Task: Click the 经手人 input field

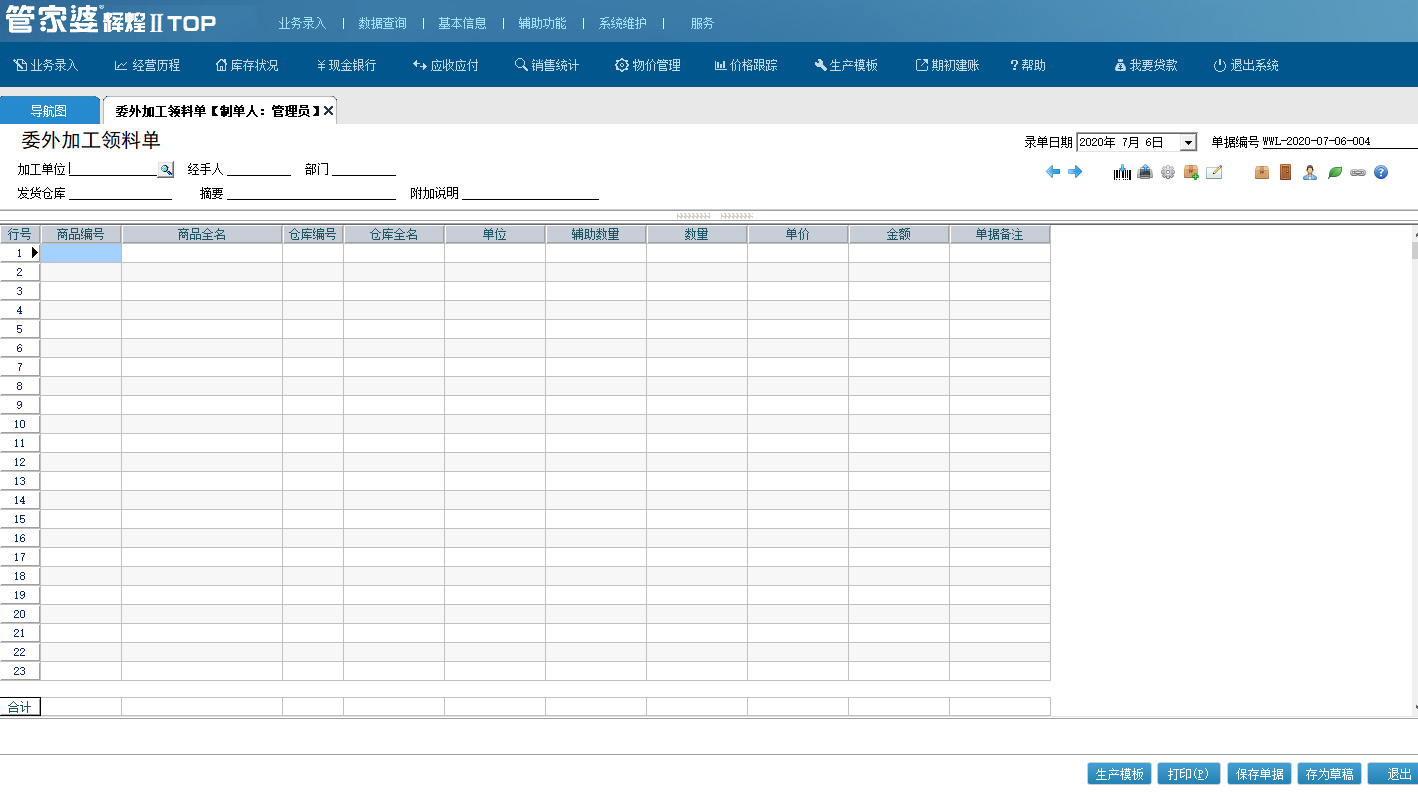Action: 259,169
